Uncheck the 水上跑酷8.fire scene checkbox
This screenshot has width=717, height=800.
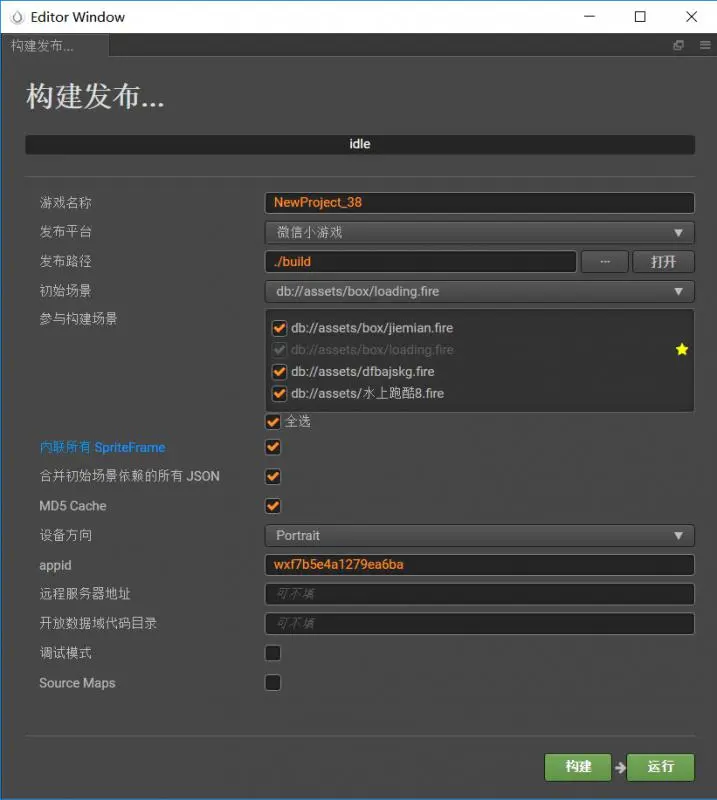279,393
